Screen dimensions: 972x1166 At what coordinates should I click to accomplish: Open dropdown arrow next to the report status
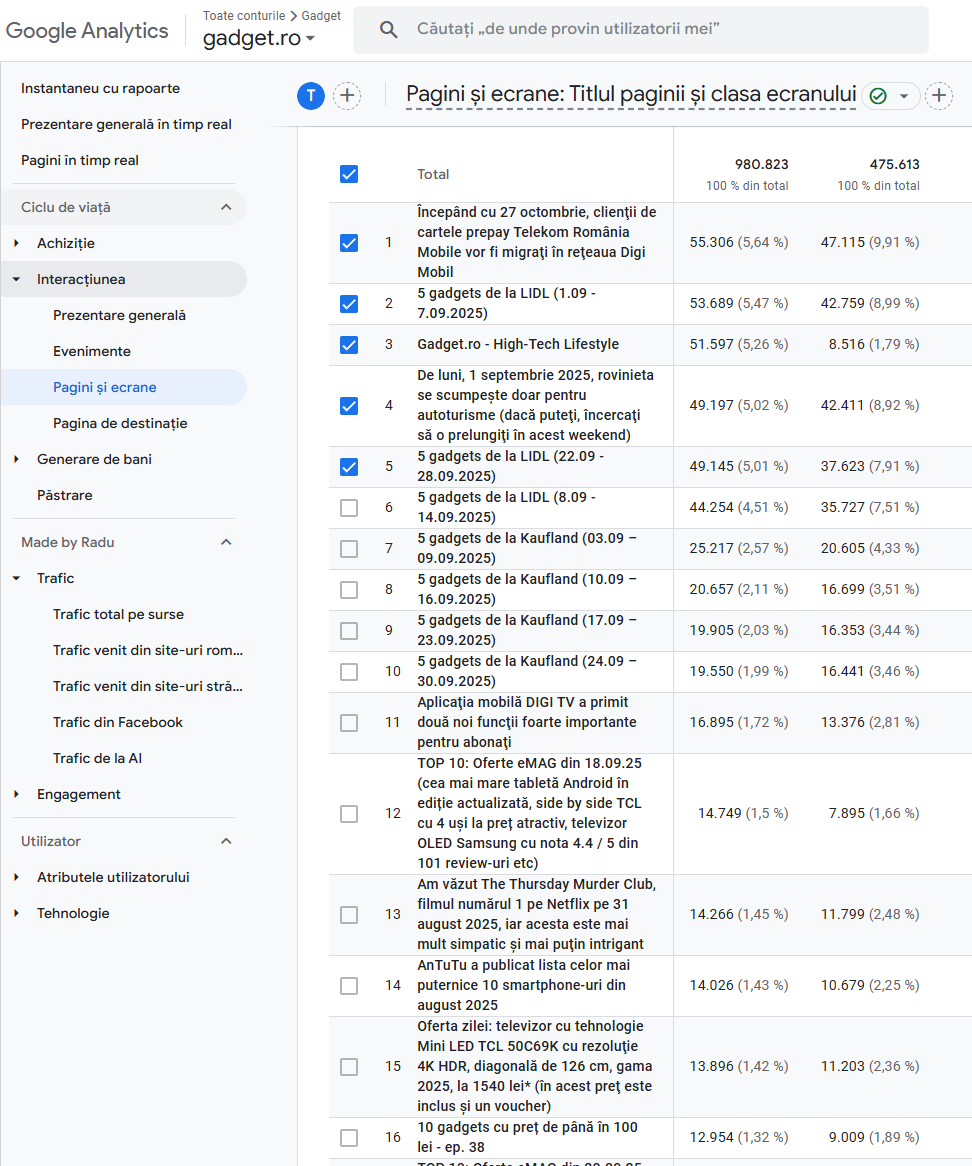coord(904,96)
